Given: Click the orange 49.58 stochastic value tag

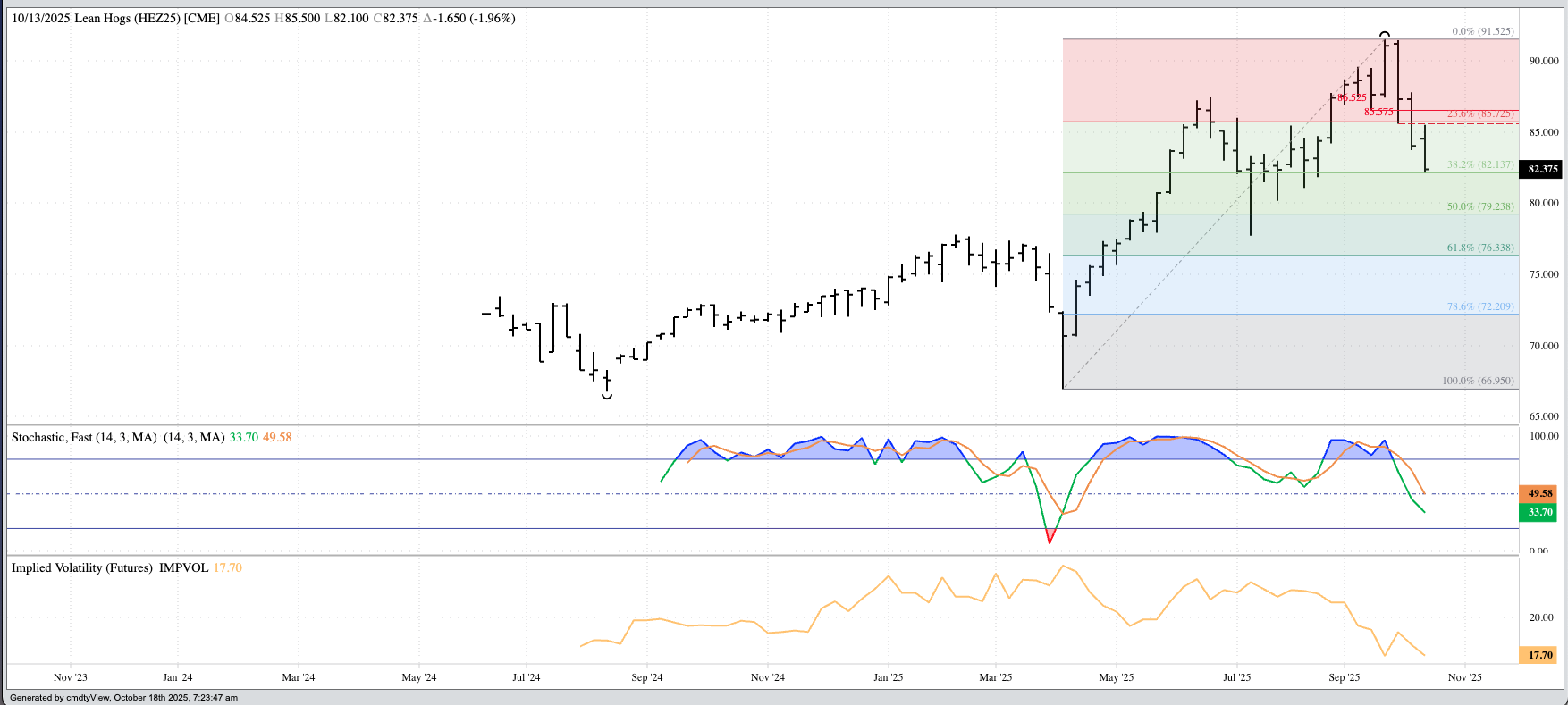Looking at the screenshot, I should point(1538,493).
